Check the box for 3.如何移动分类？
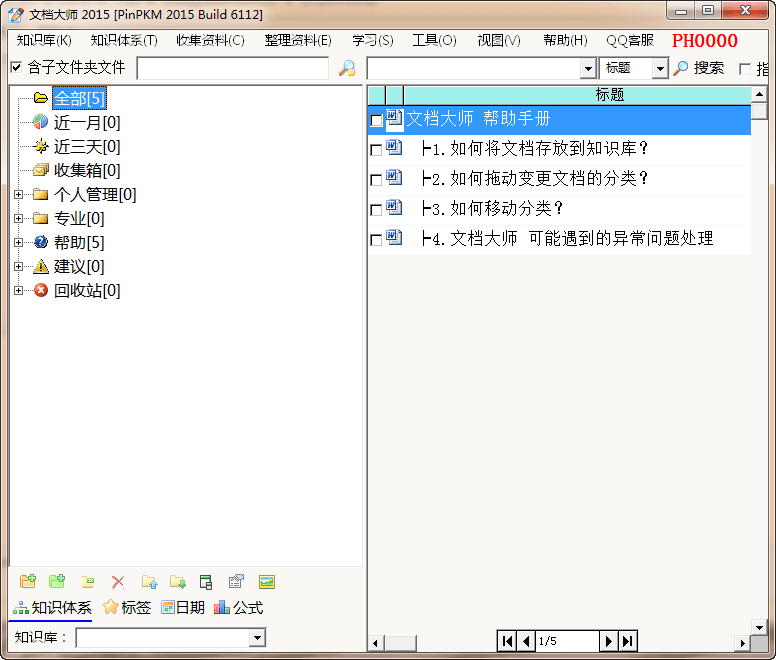 (376, 210)
